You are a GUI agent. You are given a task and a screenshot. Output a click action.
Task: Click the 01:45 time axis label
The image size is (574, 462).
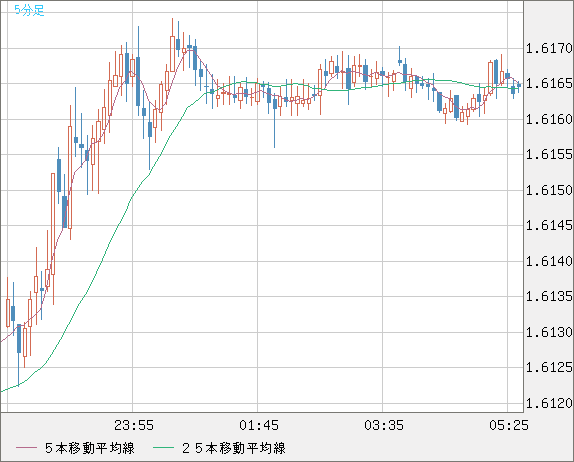(x=259, y=425)
